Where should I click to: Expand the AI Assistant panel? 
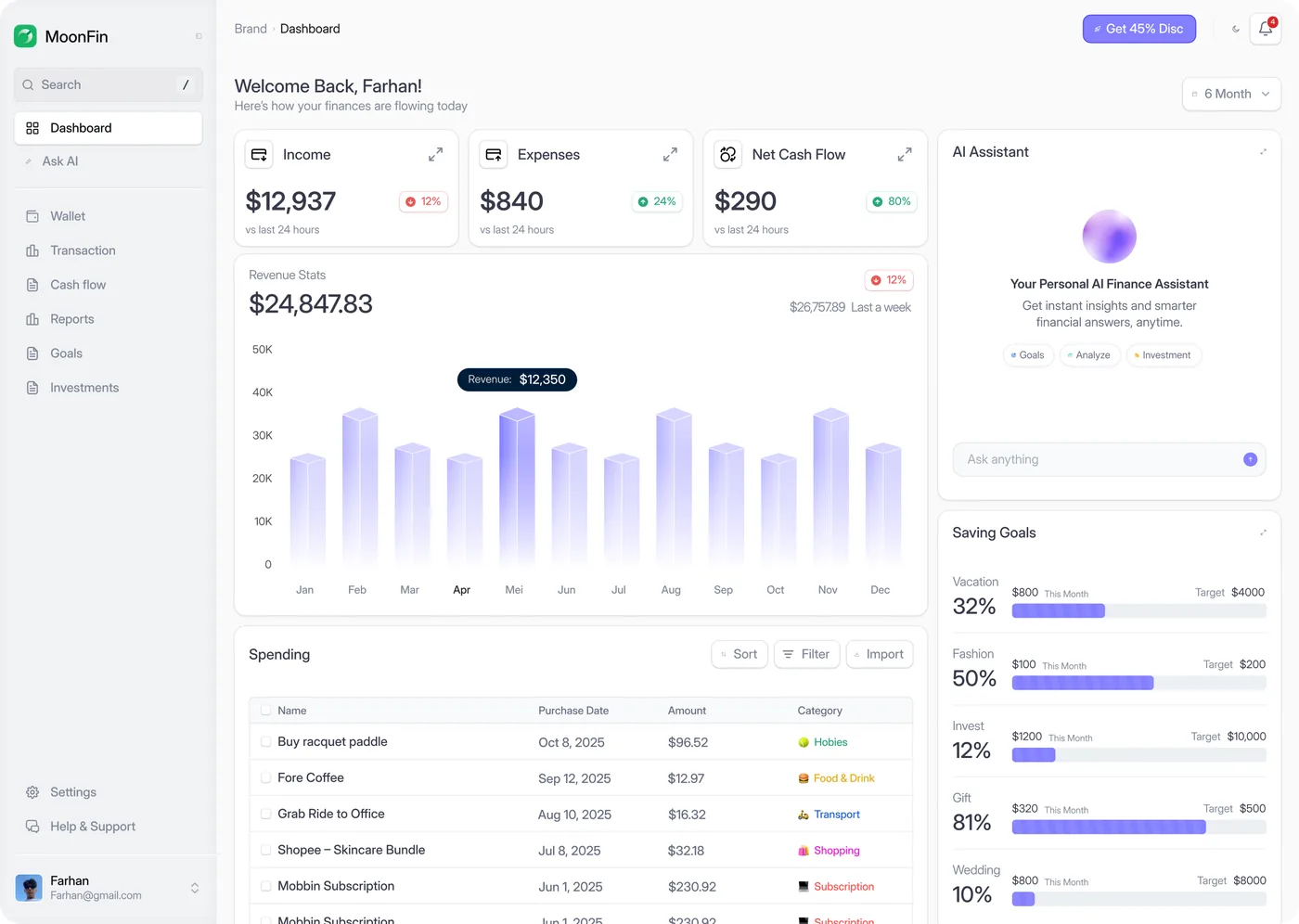pyautogui.click(x=1263, y=152)
